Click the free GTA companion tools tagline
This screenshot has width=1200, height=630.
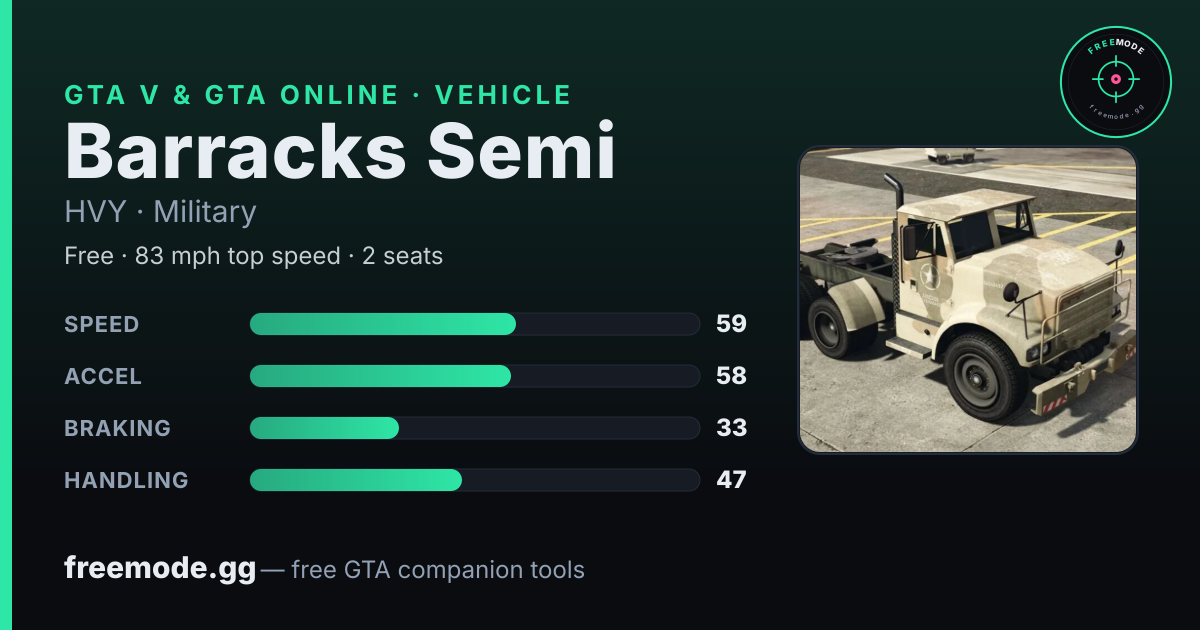(x=438, y=570)
